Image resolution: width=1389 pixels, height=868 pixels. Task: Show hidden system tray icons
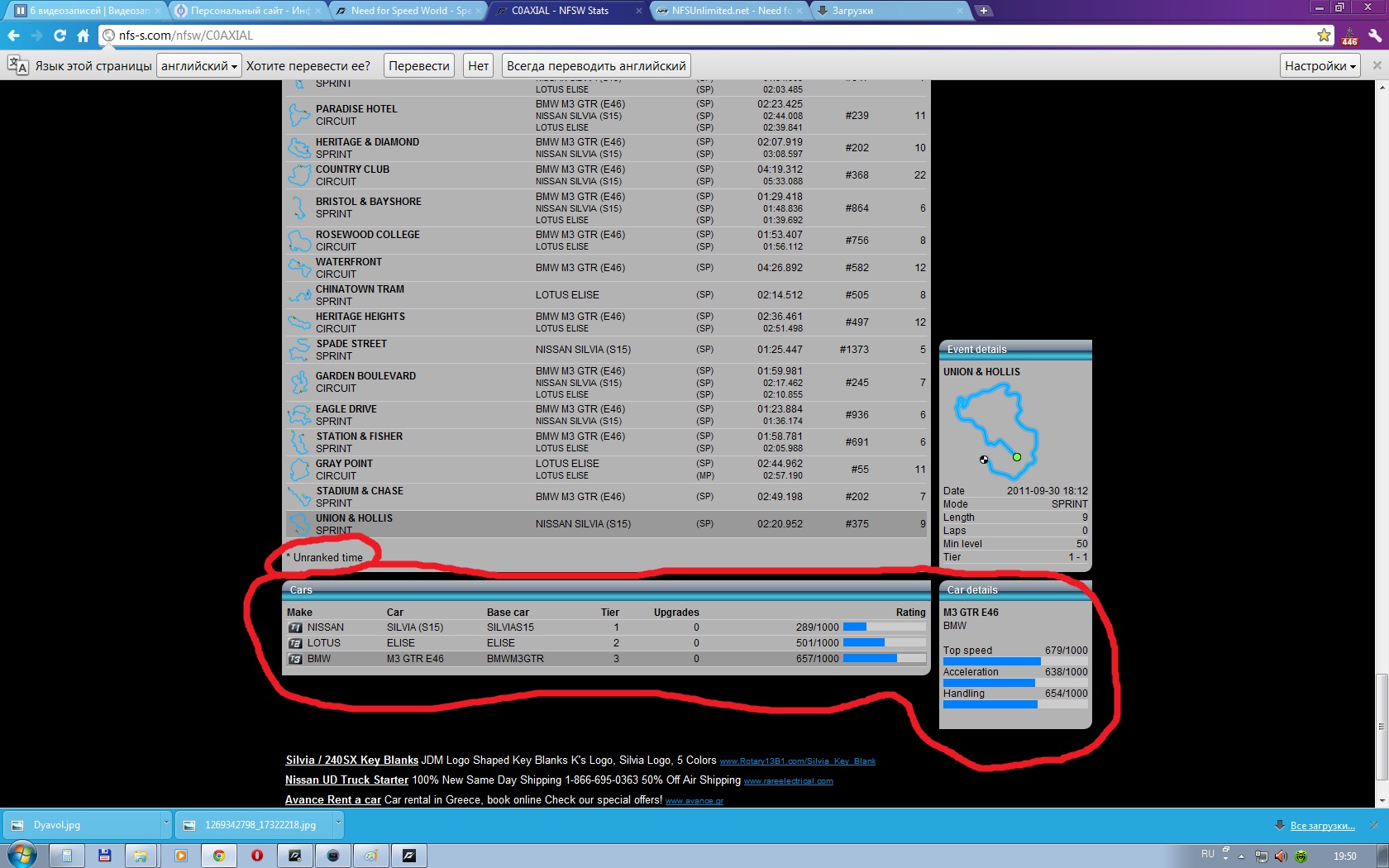pos(1241,856)
